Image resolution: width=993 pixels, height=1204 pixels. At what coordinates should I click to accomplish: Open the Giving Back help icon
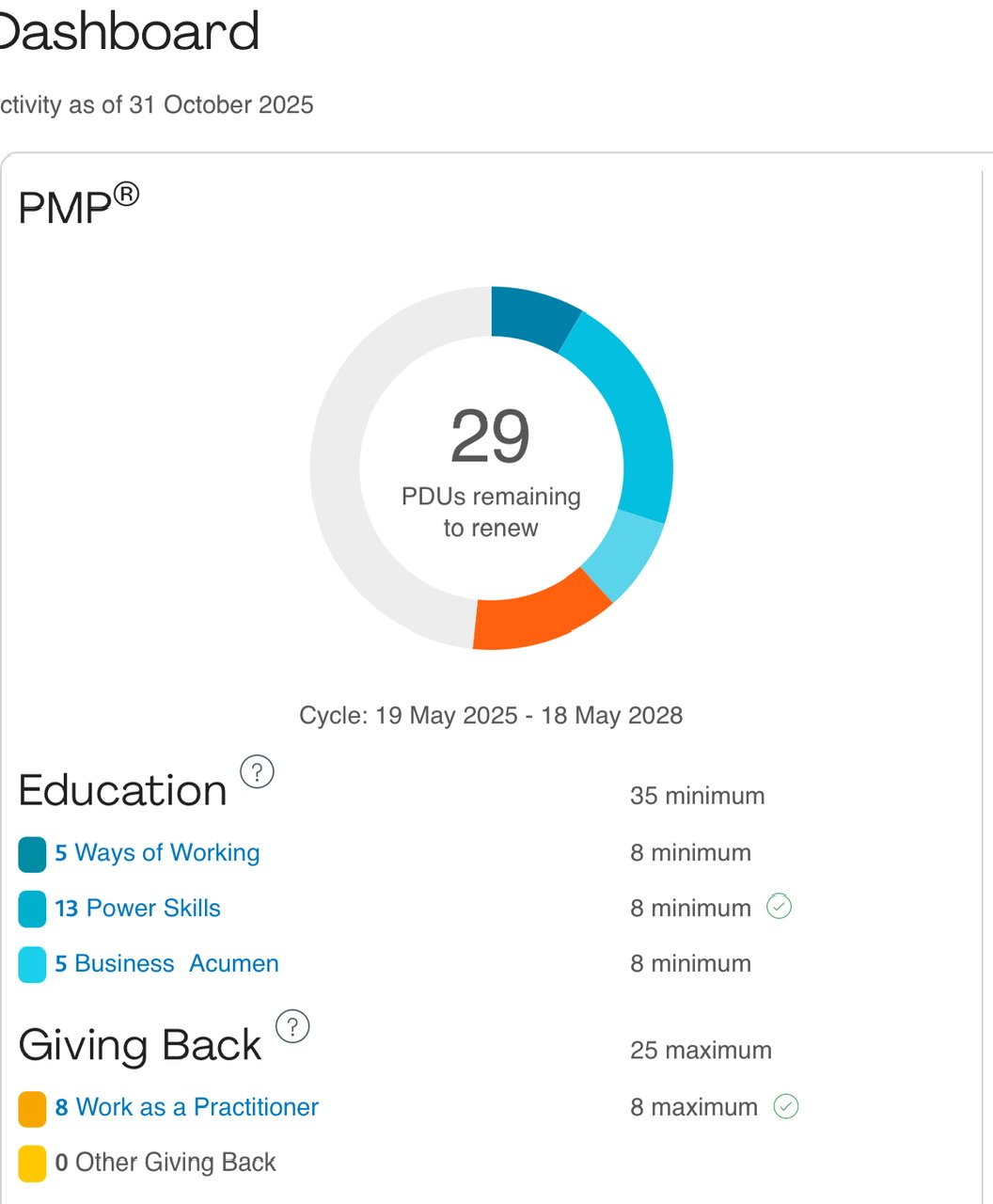tap(292, 1027)
